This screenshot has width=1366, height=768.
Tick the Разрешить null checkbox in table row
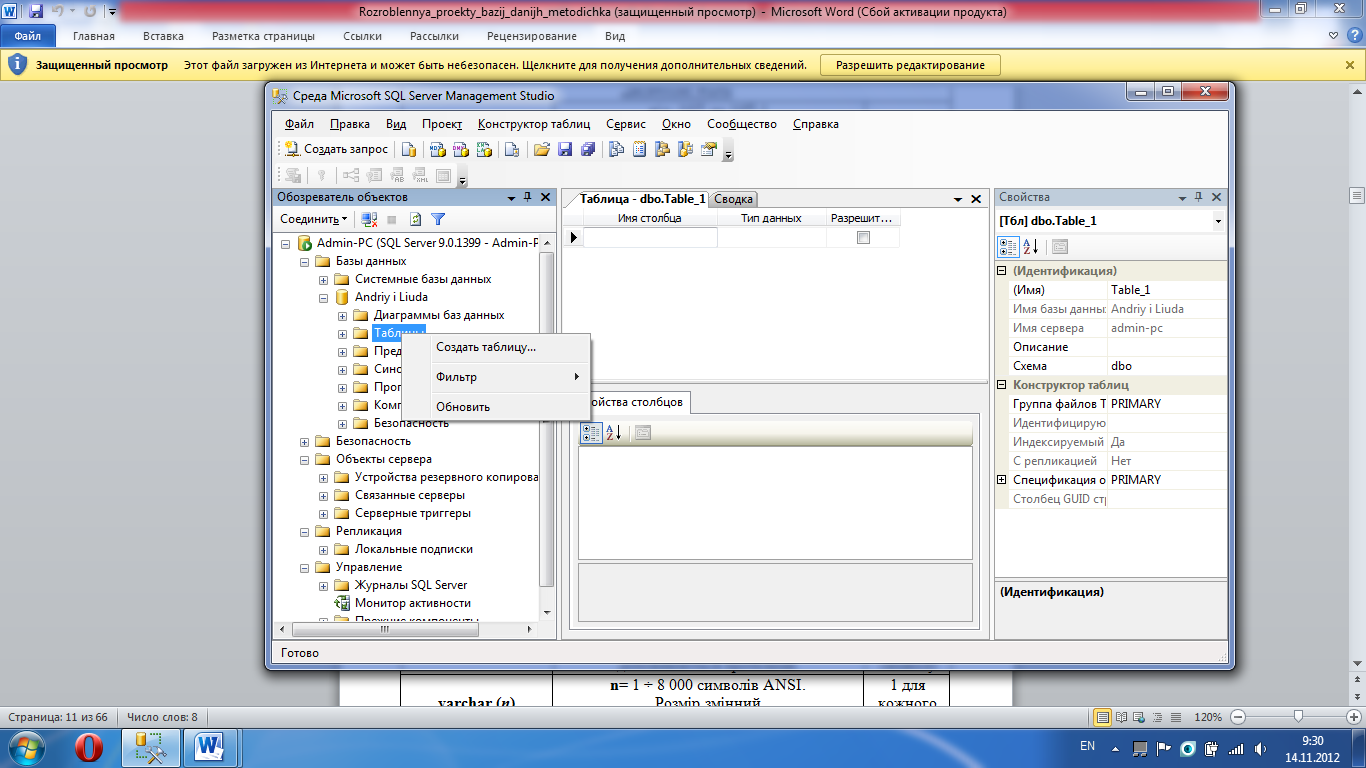pos(863,238)
